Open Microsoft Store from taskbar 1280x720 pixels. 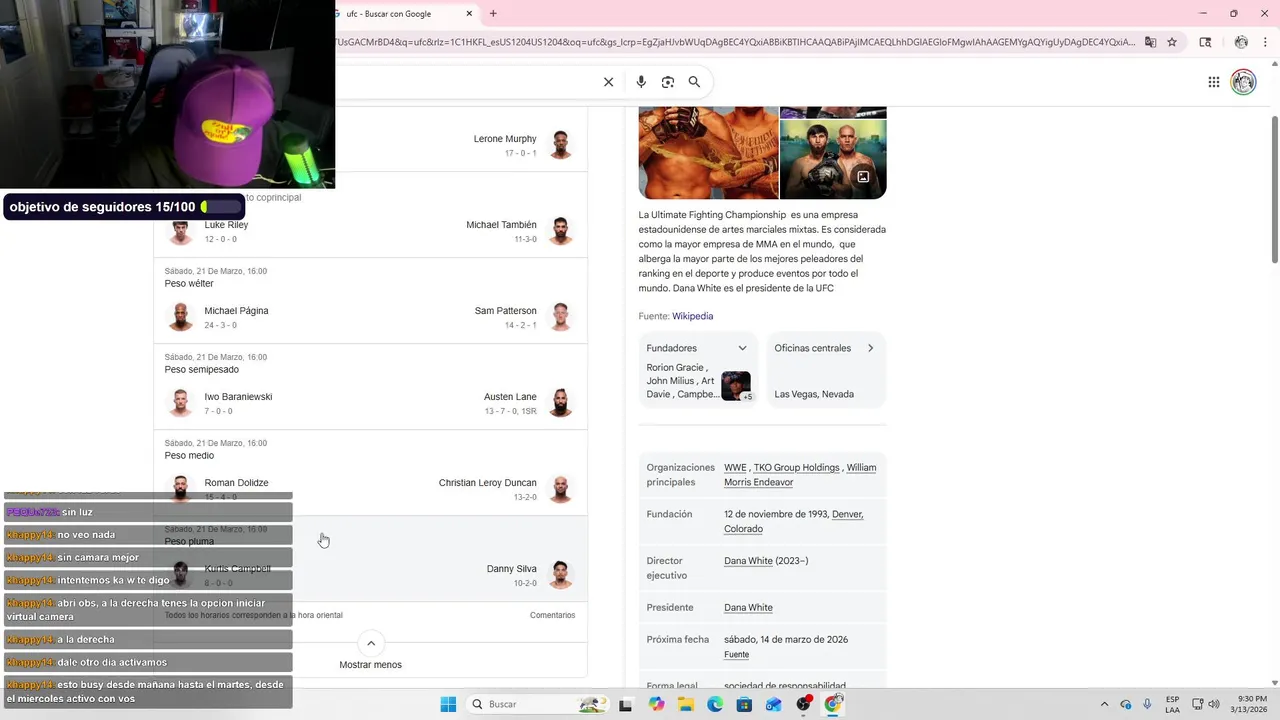click(744, 705)
